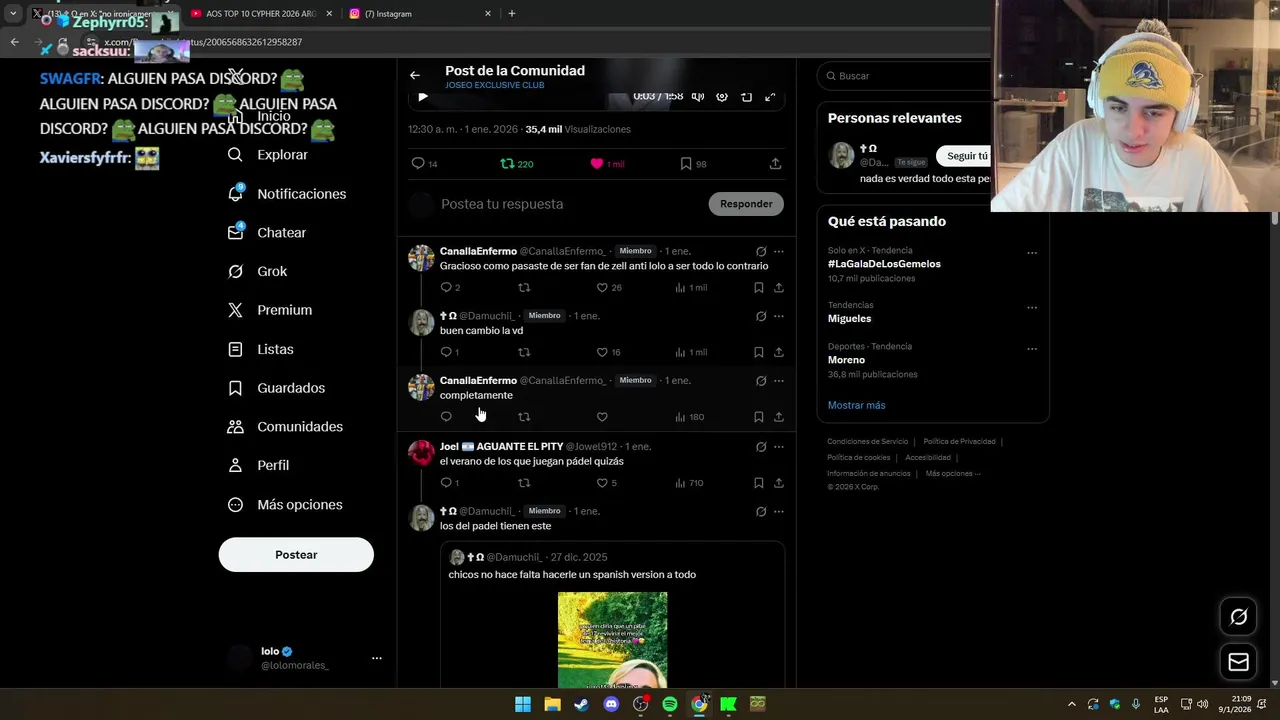Open Premium in sidebar

(x=270, y=310)
